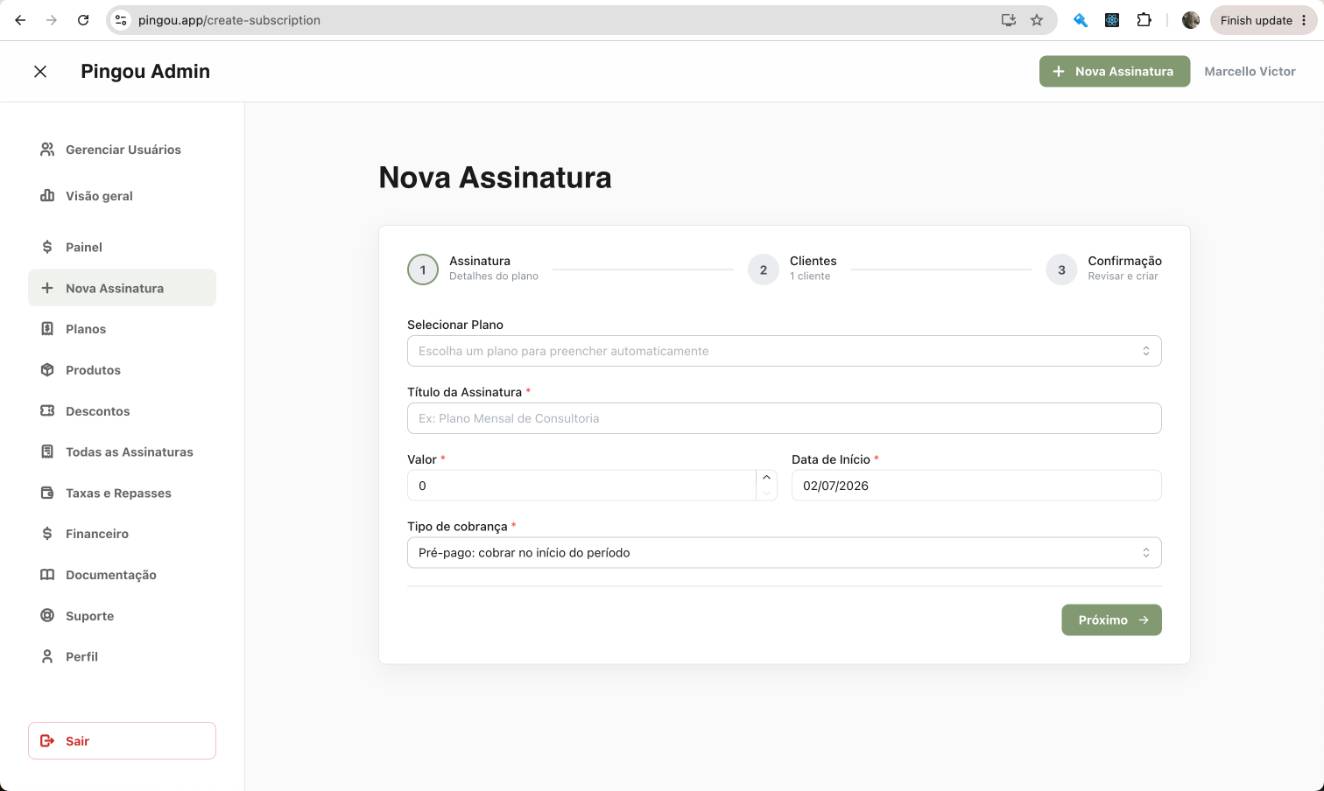1324x791 pixels.
Task: Bookmark this page with the star icon
Action: point(1037,20)
